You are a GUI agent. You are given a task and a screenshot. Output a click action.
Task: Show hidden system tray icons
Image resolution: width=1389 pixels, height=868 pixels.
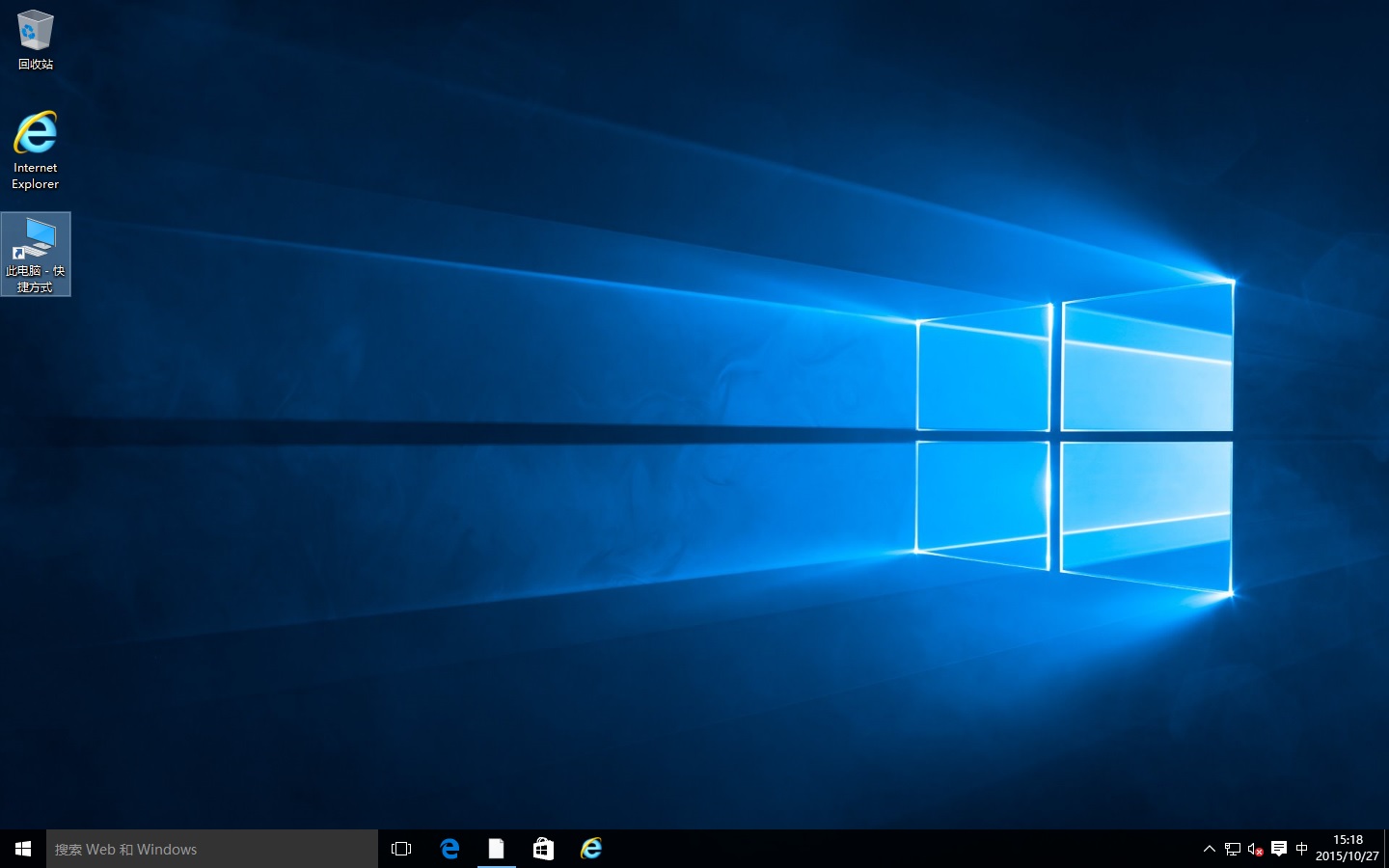click(1209, 849)
